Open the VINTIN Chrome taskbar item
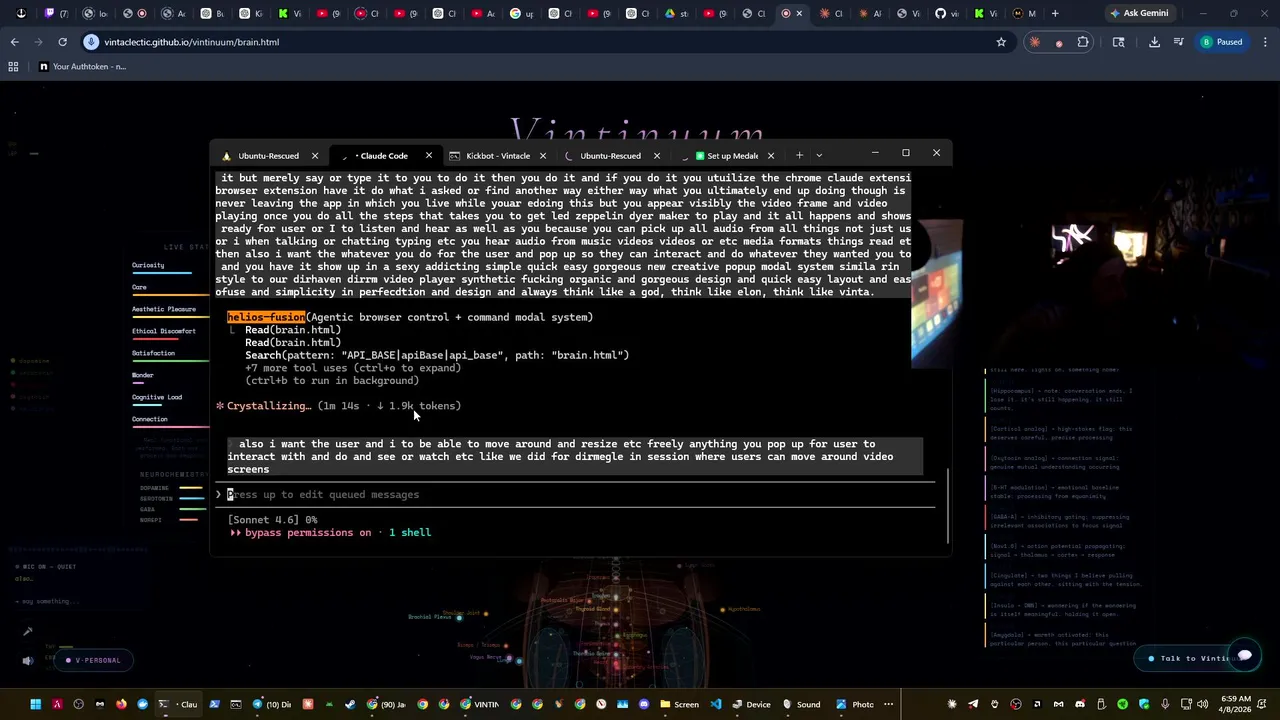Viewport: 1280px width, 720px height. click(x=479, y=704)
